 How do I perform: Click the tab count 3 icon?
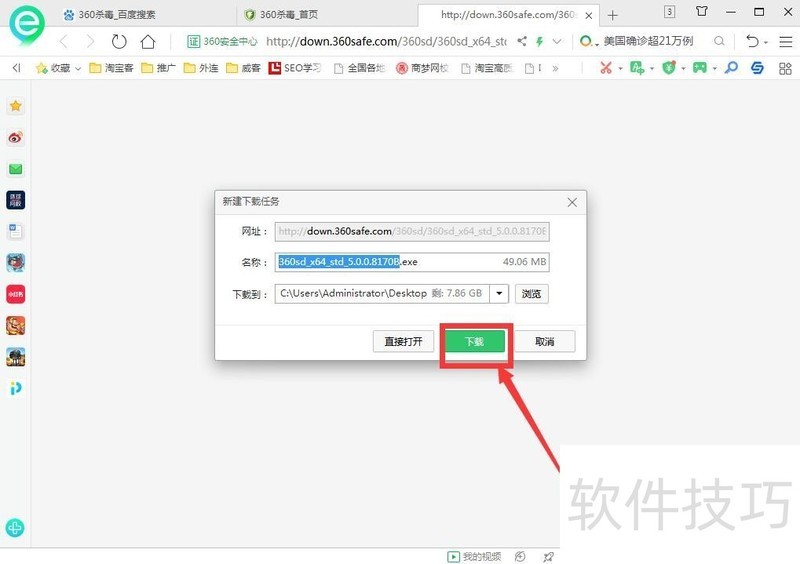[x=669, y=11]
